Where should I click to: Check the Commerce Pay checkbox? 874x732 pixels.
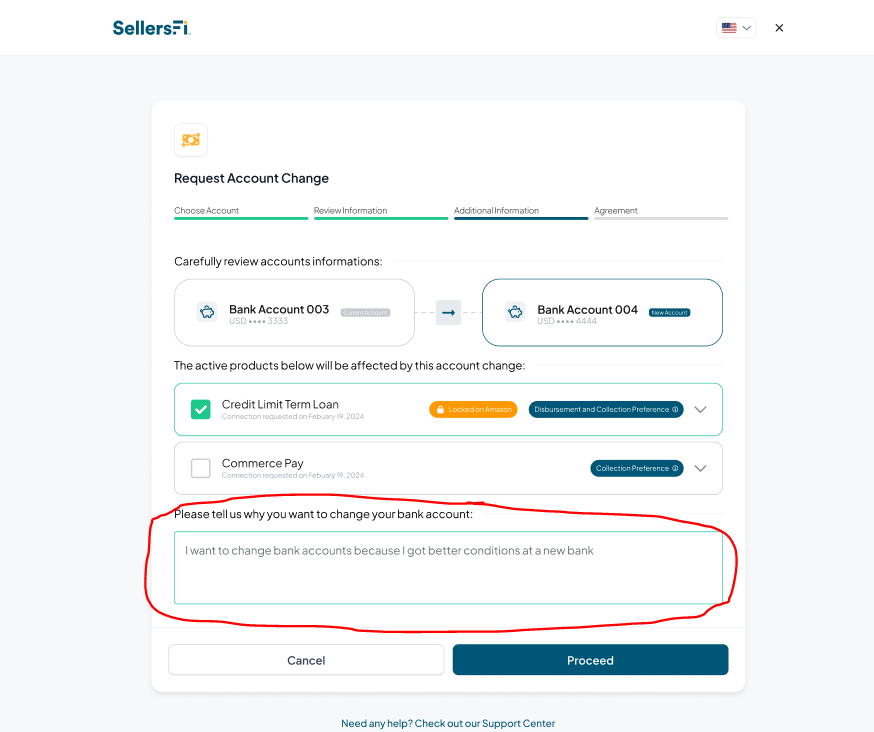(x=201, y=468)
